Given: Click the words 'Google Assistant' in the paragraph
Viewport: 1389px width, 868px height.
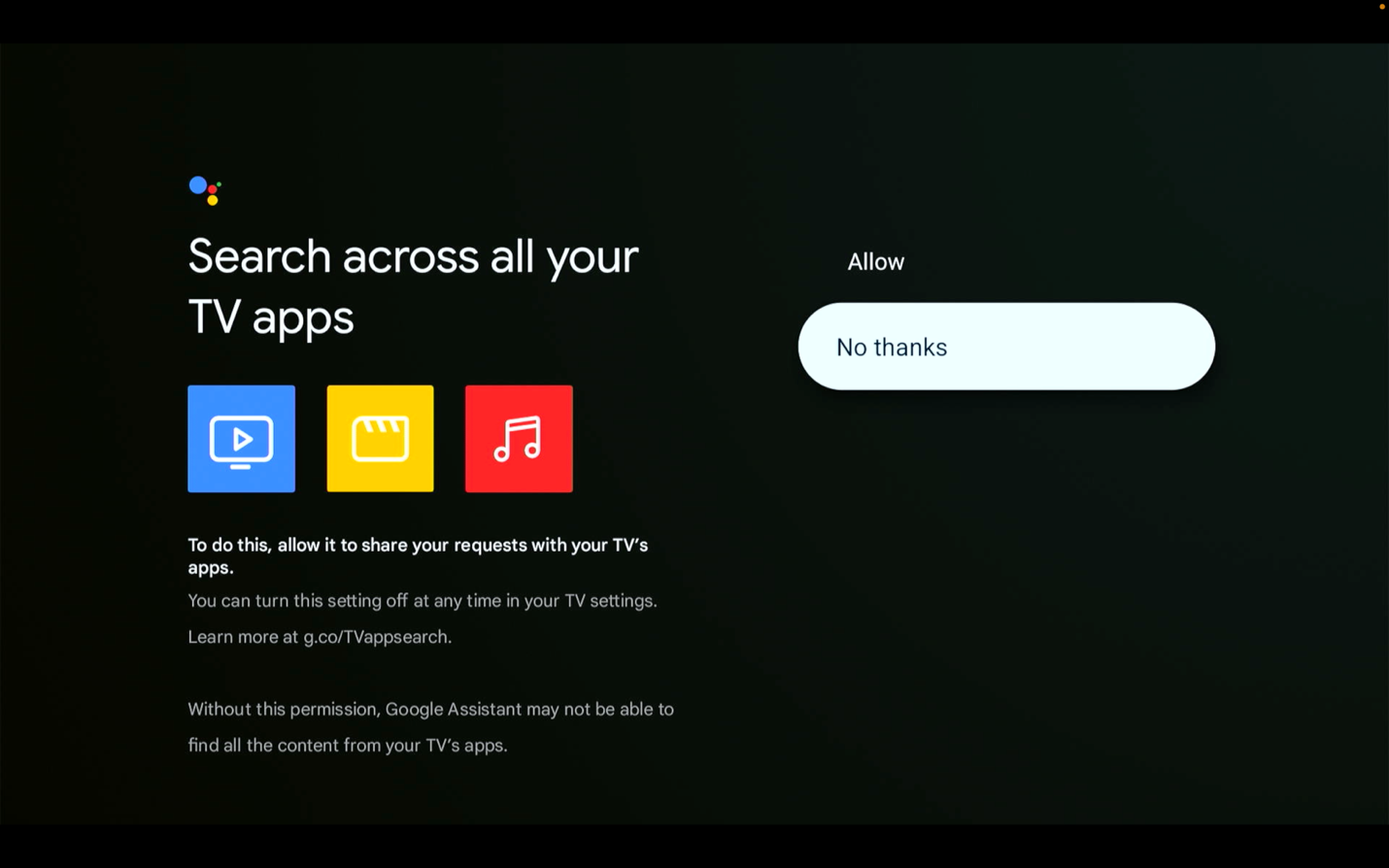Looking at the screenshot, I should 454,710.
